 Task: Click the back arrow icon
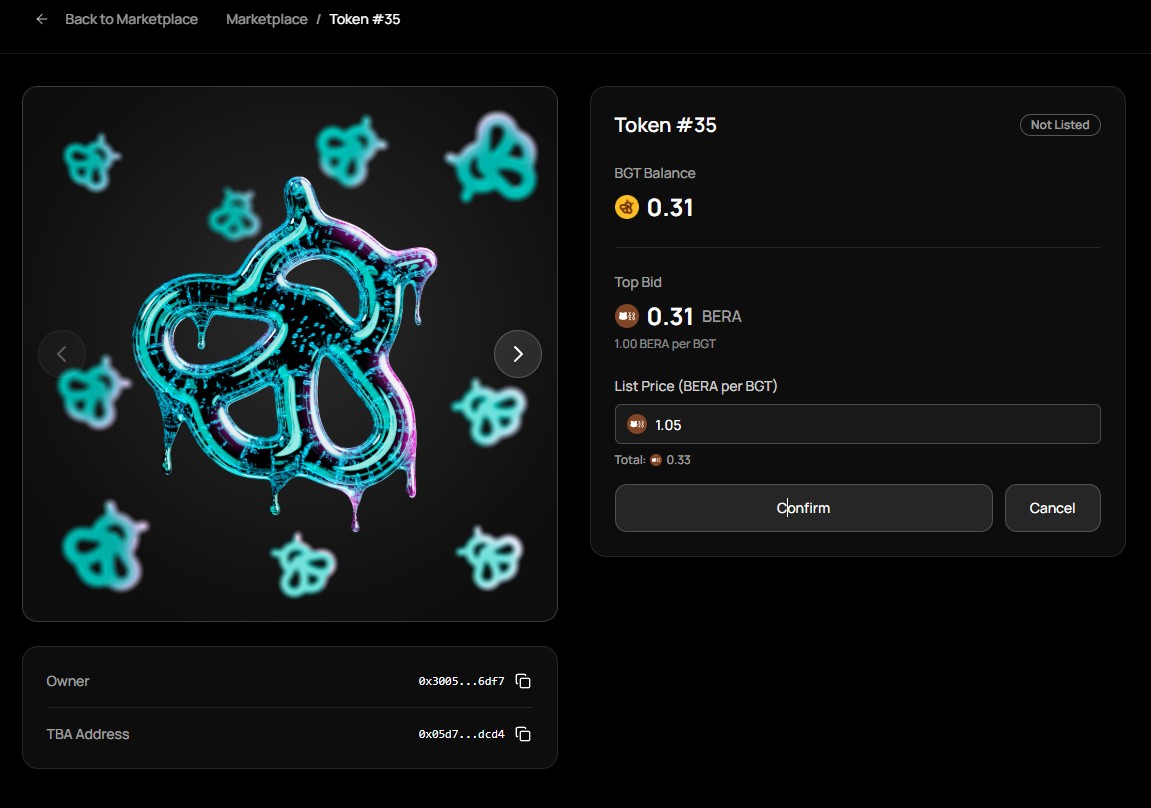coord(41,19)
